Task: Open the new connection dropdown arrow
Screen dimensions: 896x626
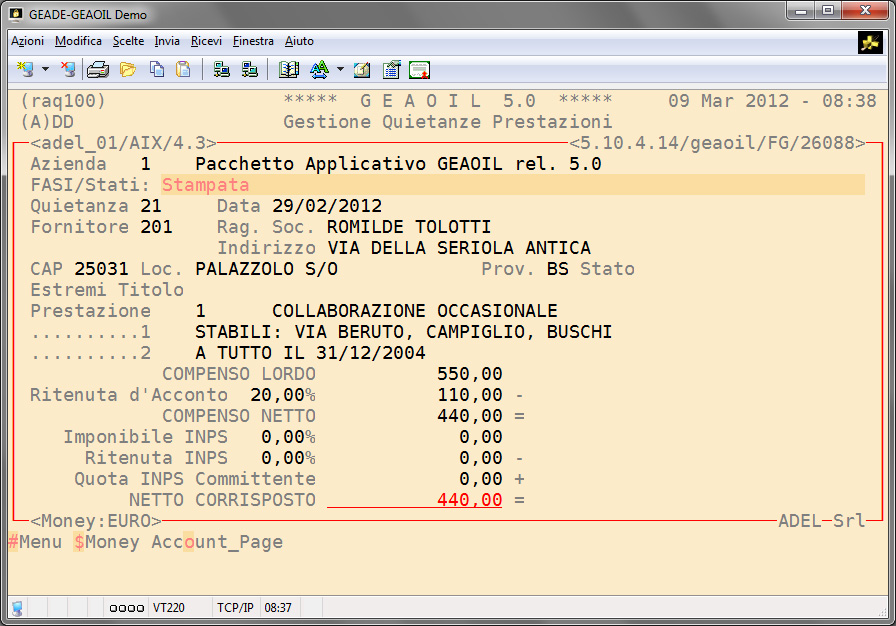Action: [45, 70]
